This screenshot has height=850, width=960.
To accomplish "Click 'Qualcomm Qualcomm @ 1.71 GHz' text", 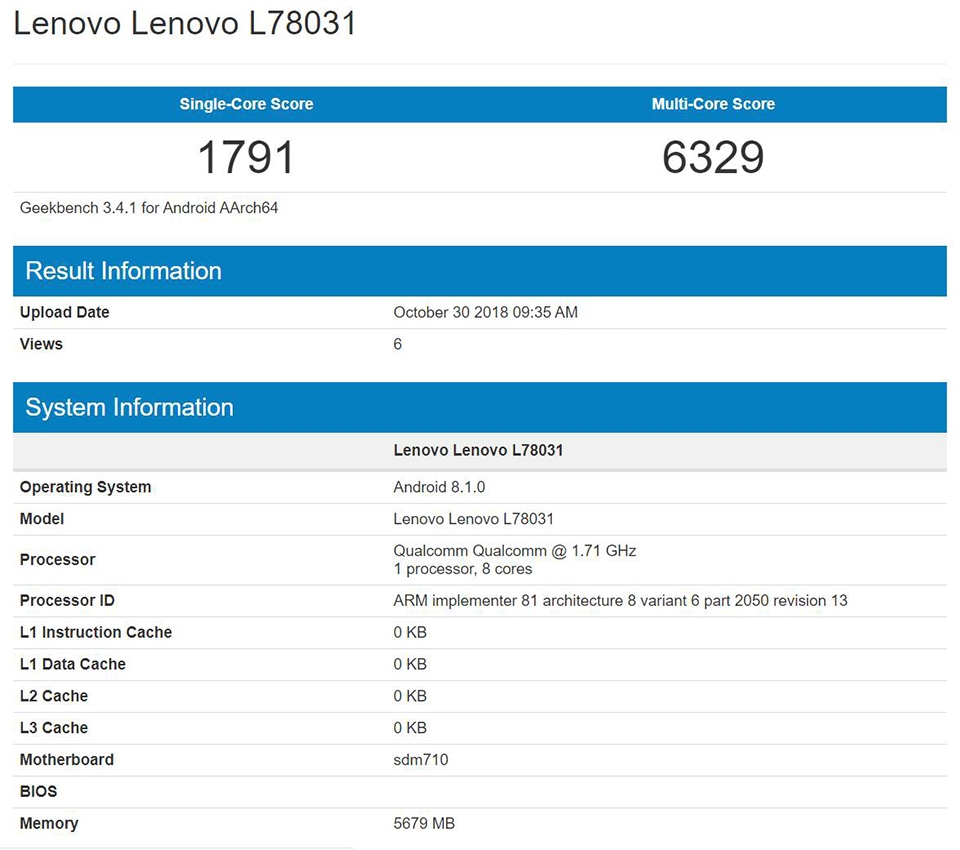I will [515, 551].
